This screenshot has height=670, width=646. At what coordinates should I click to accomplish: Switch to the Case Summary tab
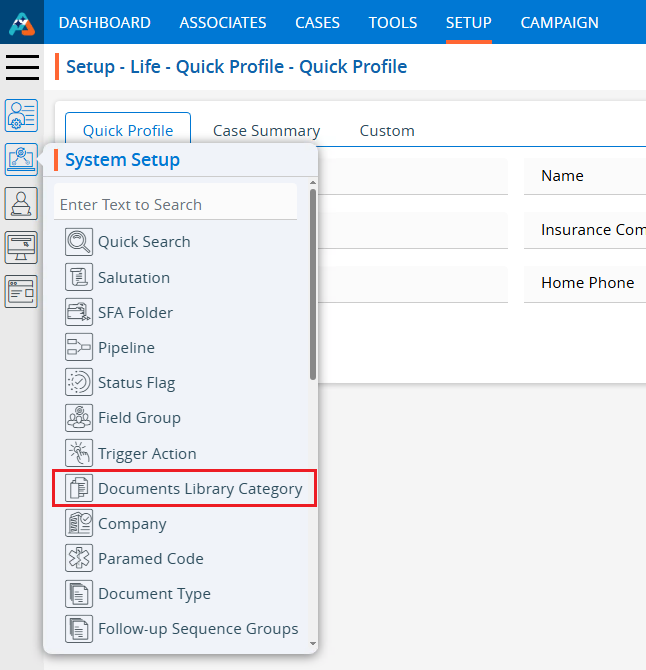coord(266,130)
